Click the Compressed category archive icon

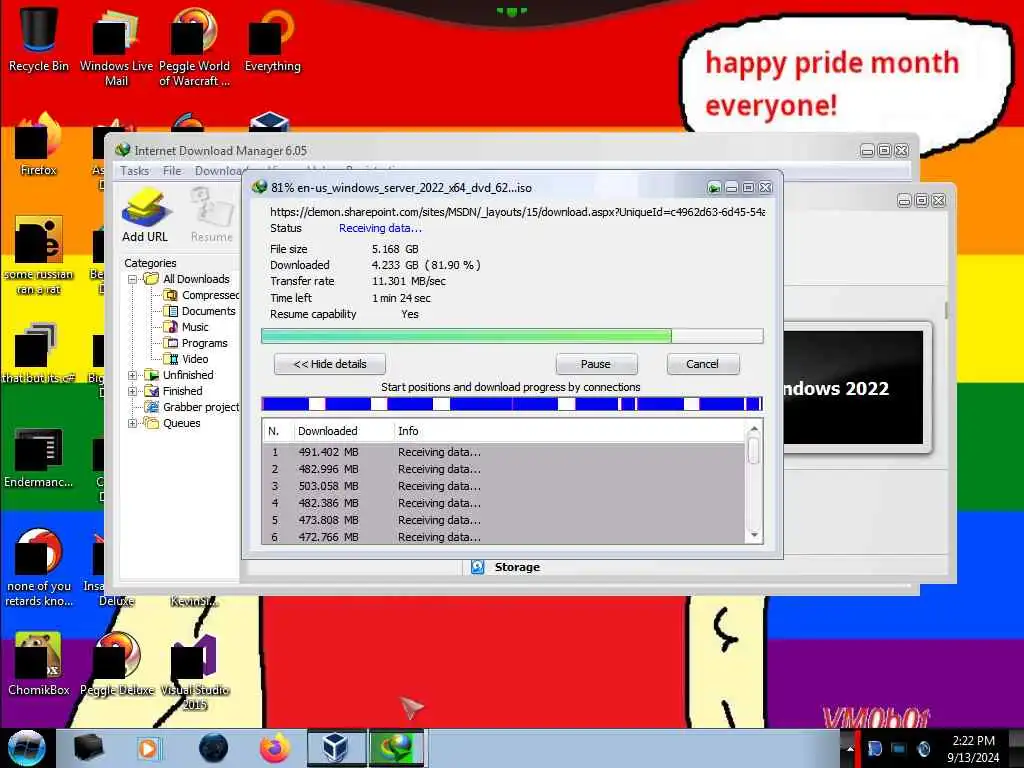pos(171,295)
